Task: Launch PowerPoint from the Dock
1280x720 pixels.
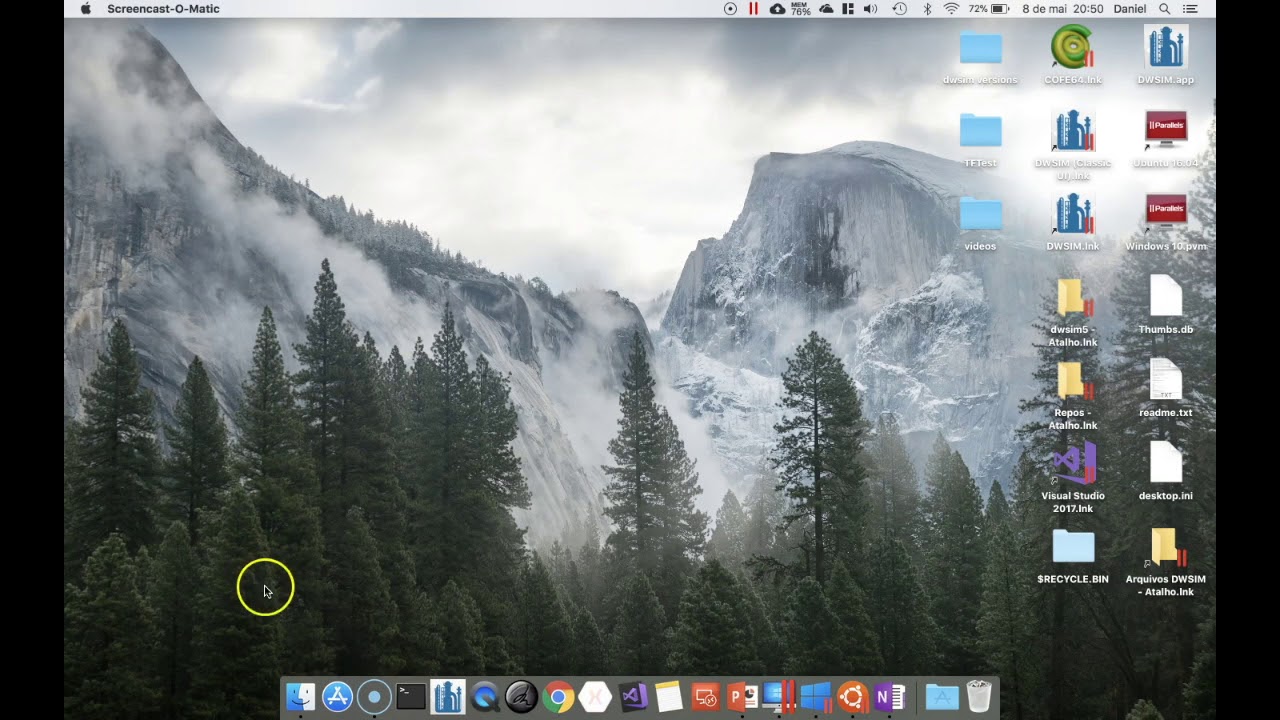Action: tap(743, 697)
